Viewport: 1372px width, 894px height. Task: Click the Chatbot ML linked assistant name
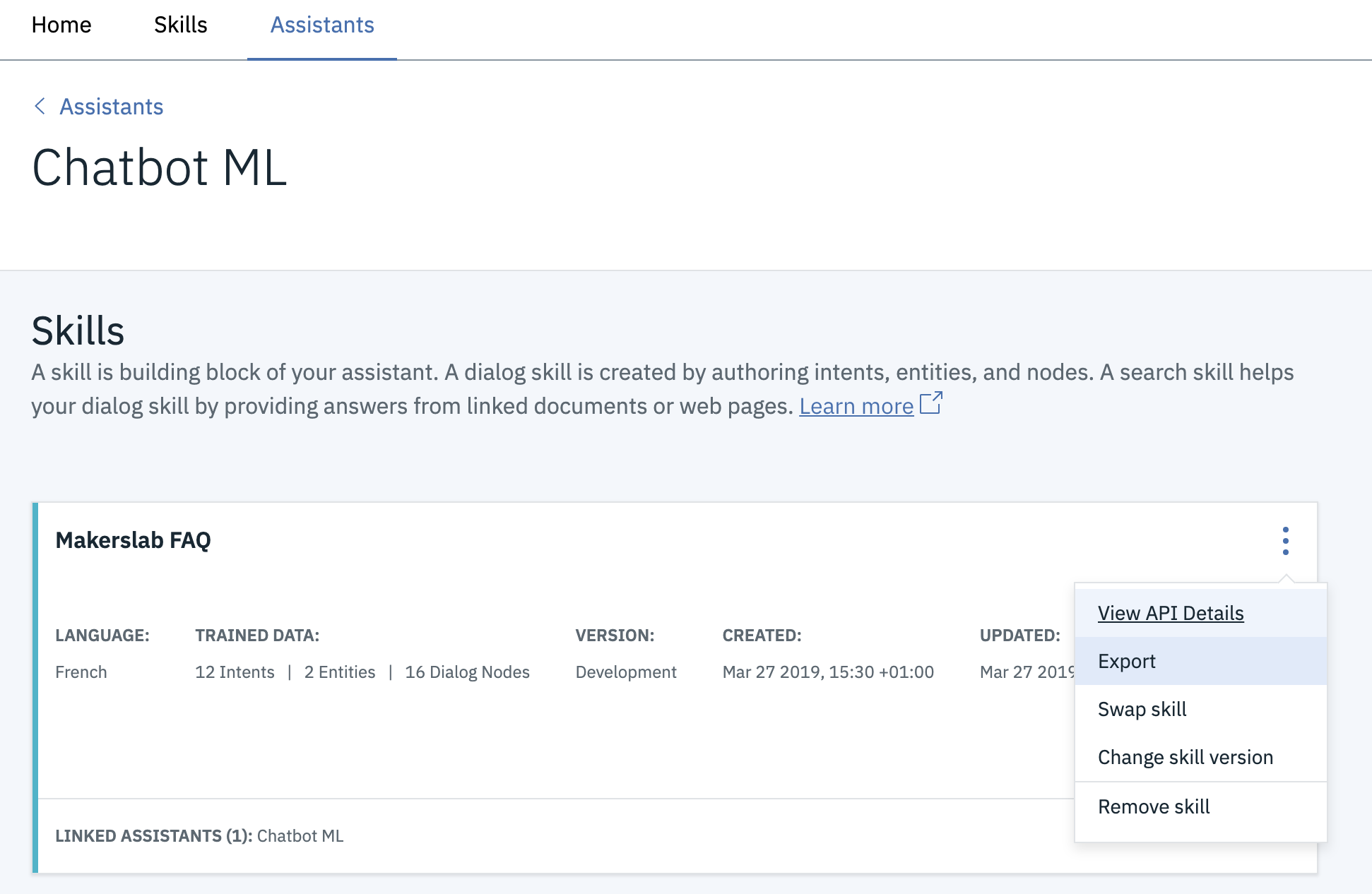coord(300,835)
